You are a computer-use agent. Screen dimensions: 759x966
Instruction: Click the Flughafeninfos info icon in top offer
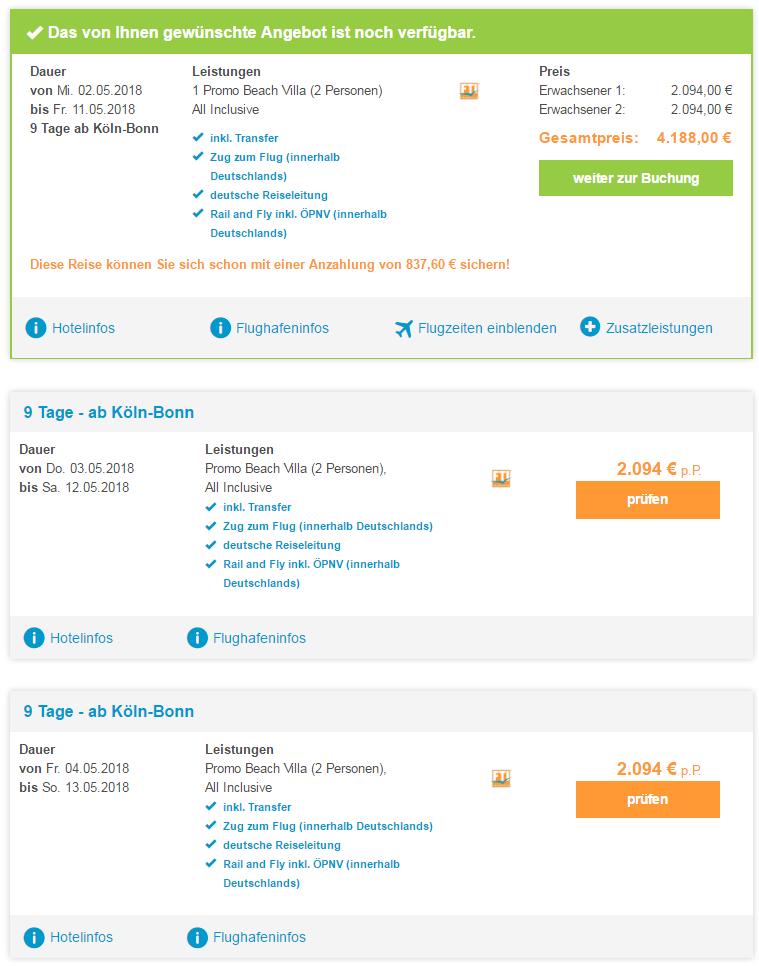[x=221, y=328]
